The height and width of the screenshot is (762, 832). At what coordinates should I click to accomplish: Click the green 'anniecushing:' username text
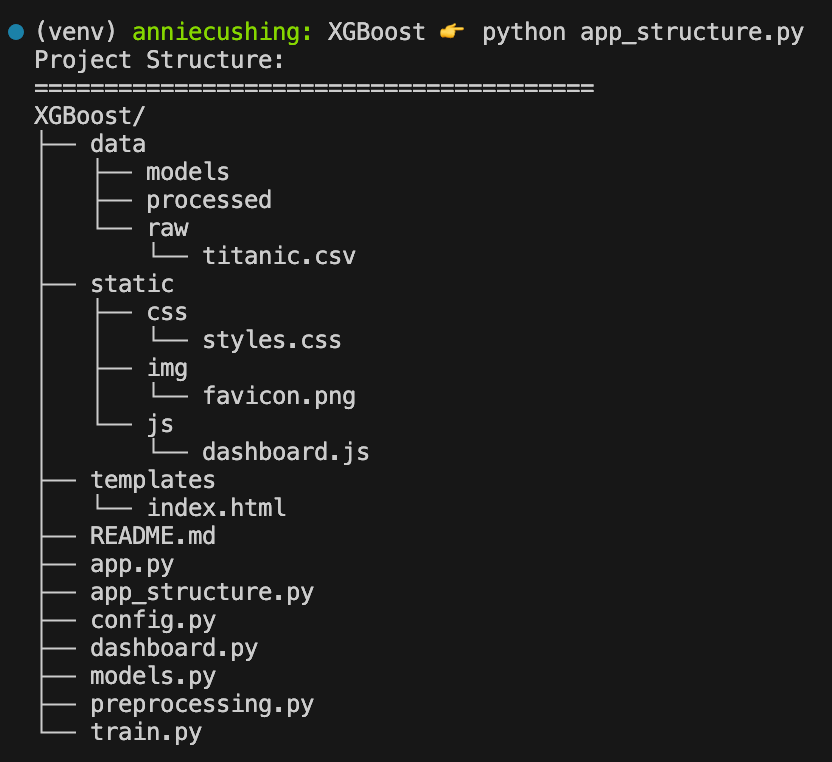pyautogui.click(x=222, y=32)
